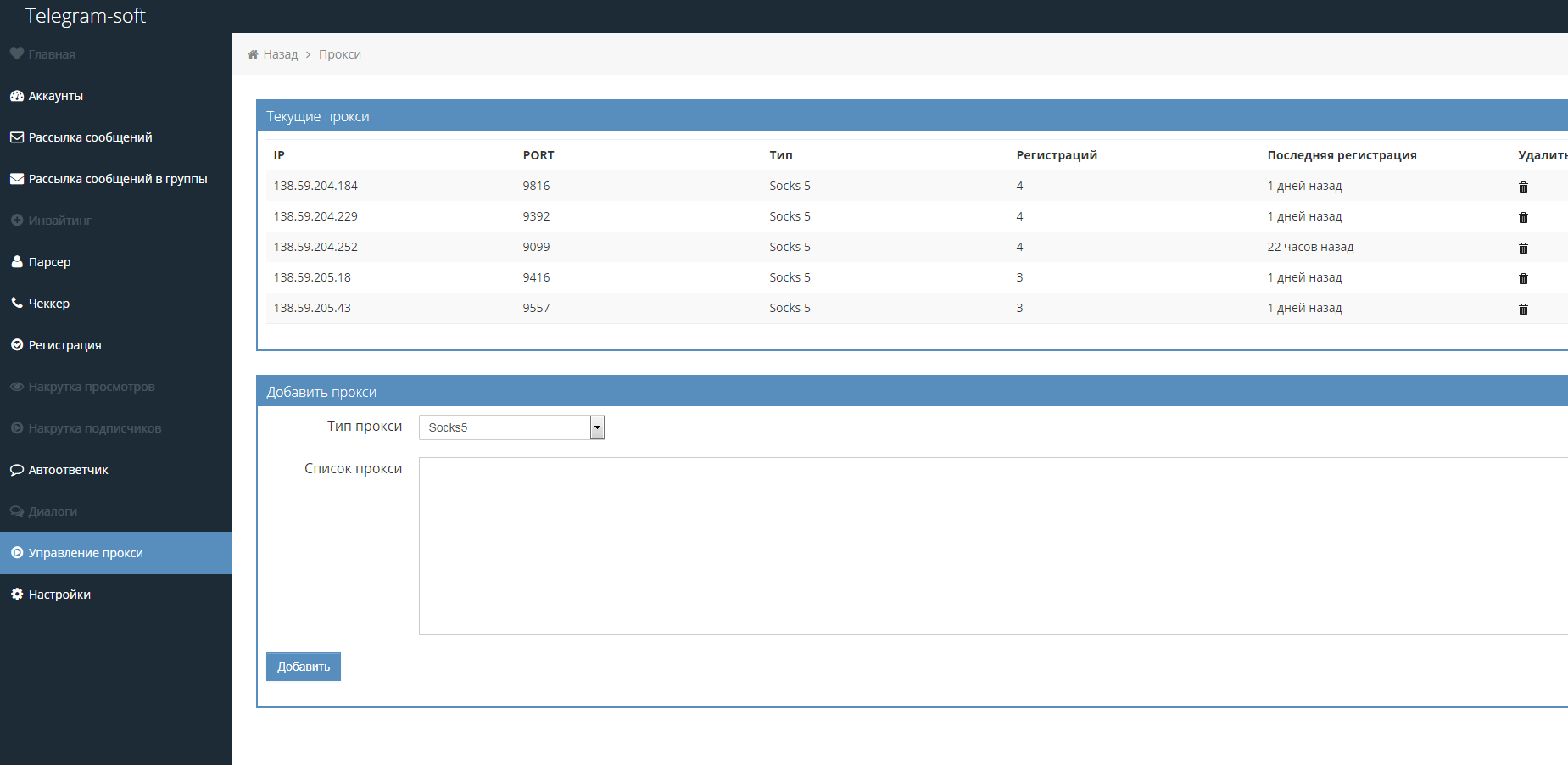Open the Тип прокси dropdown

coord(511,427)
